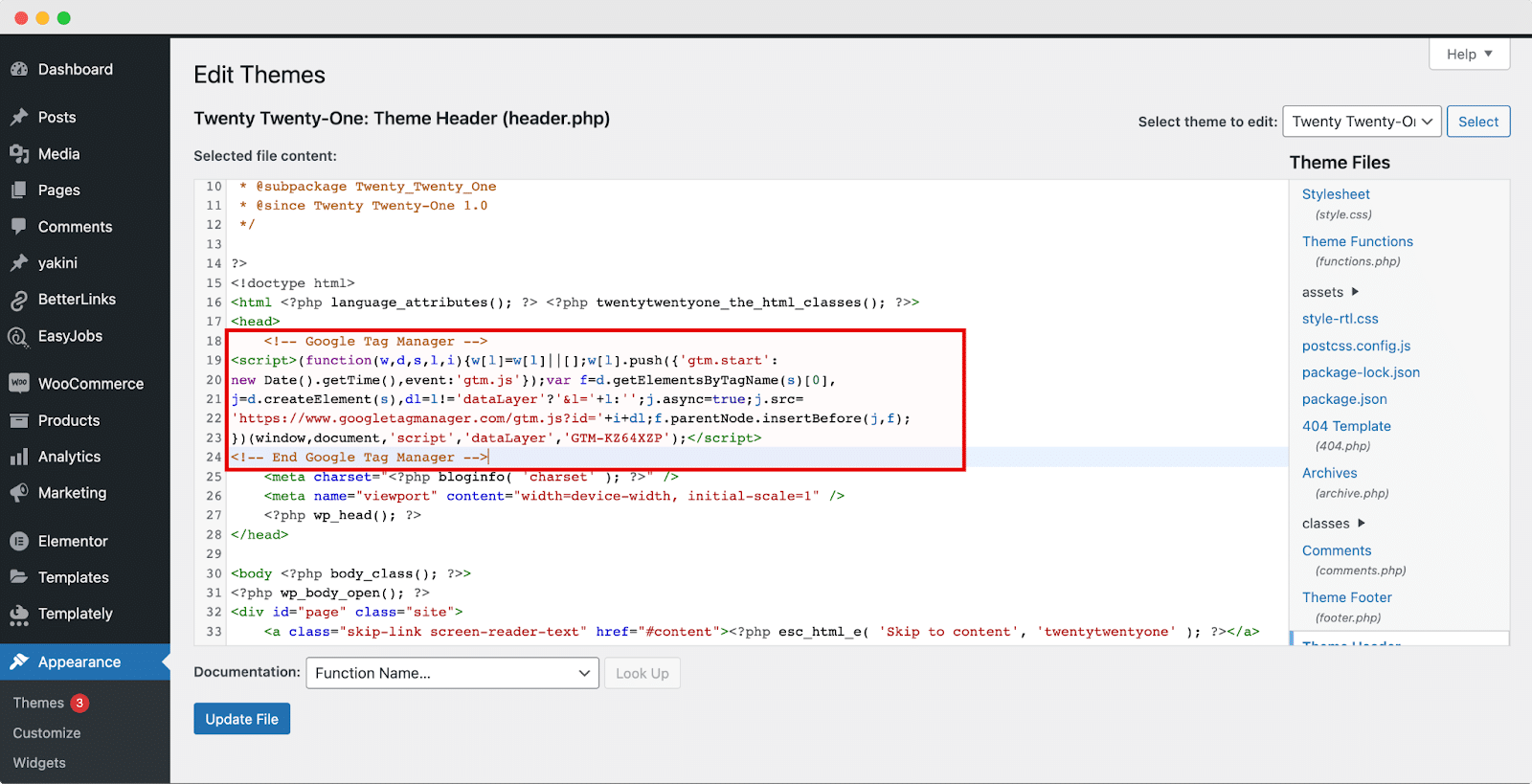Click the Dashboard gauge icon

19,70
